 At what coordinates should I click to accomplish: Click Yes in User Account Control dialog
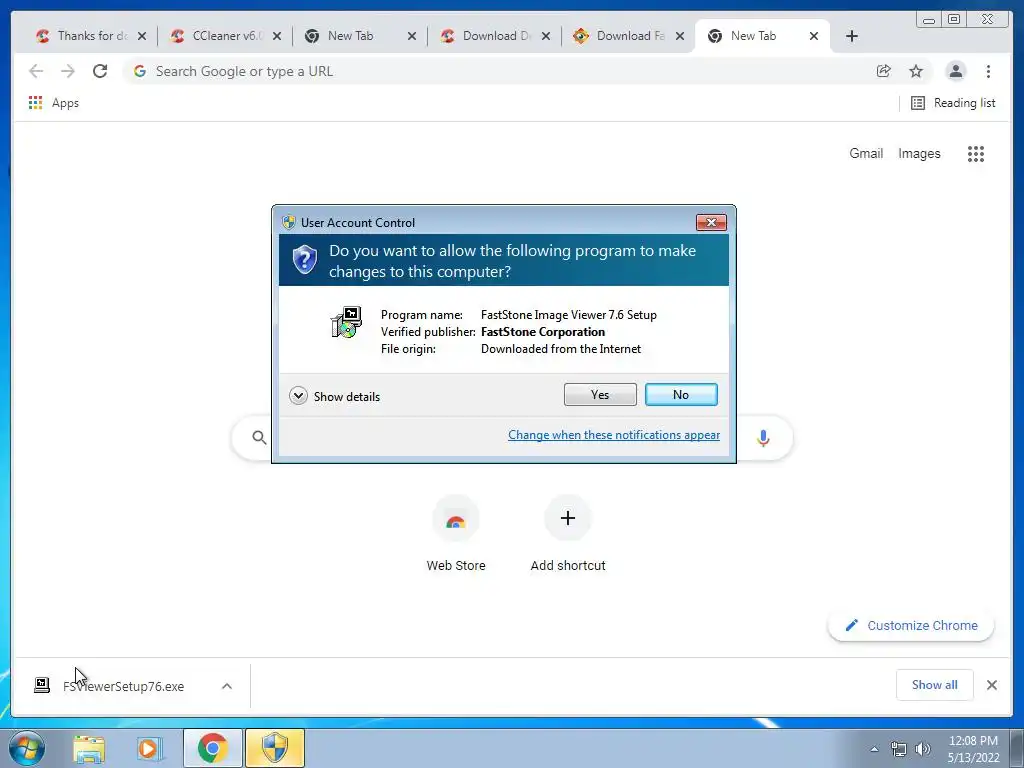[600, 394]
